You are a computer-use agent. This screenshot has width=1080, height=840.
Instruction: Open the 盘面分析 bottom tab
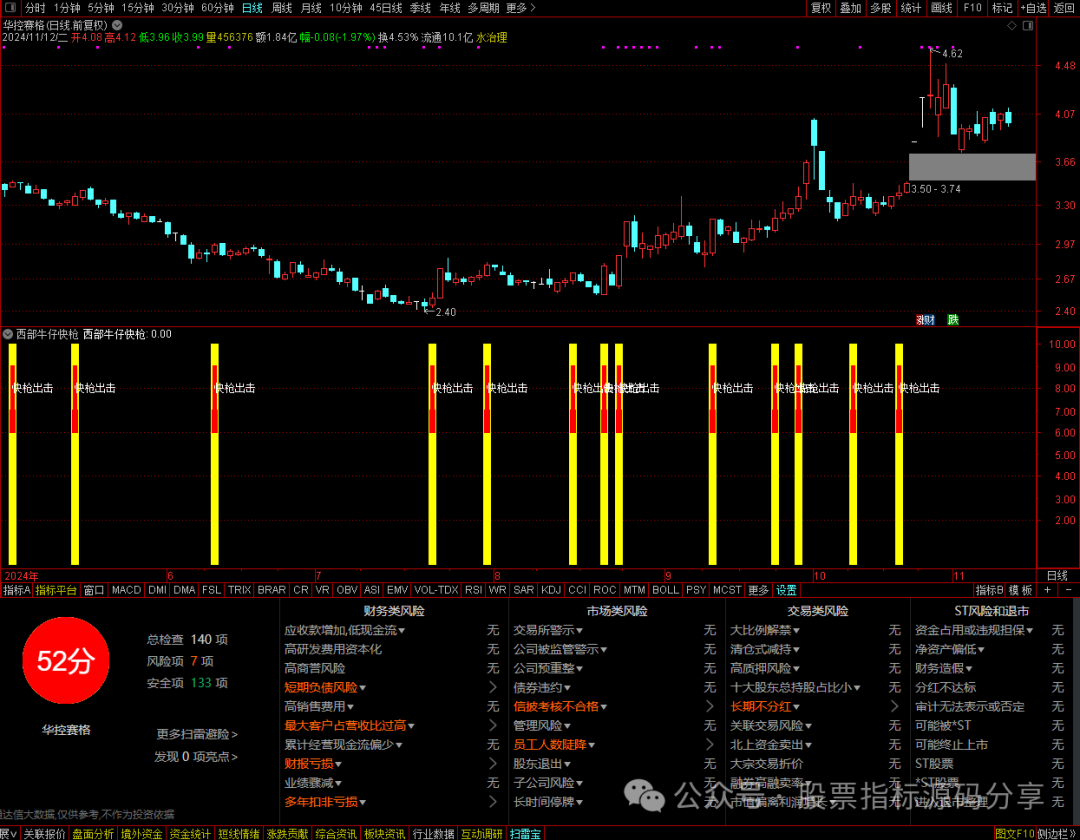click(93, 834)
